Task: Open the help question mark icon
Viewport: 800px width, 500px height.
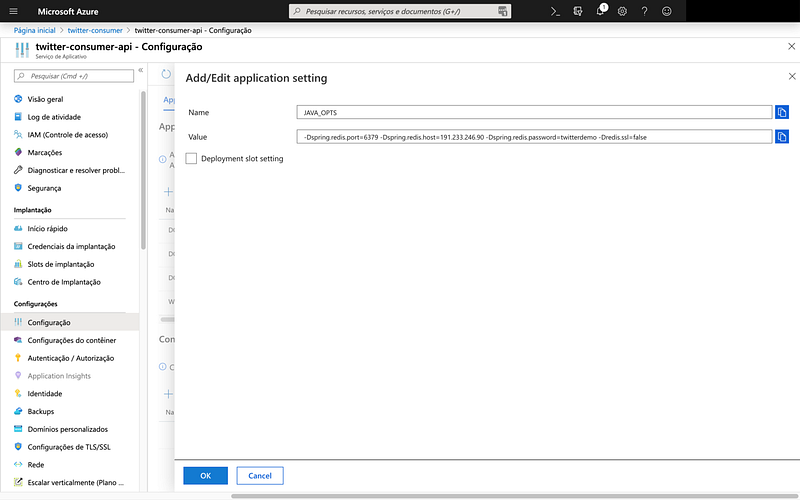Action: (x=644, y=11)
